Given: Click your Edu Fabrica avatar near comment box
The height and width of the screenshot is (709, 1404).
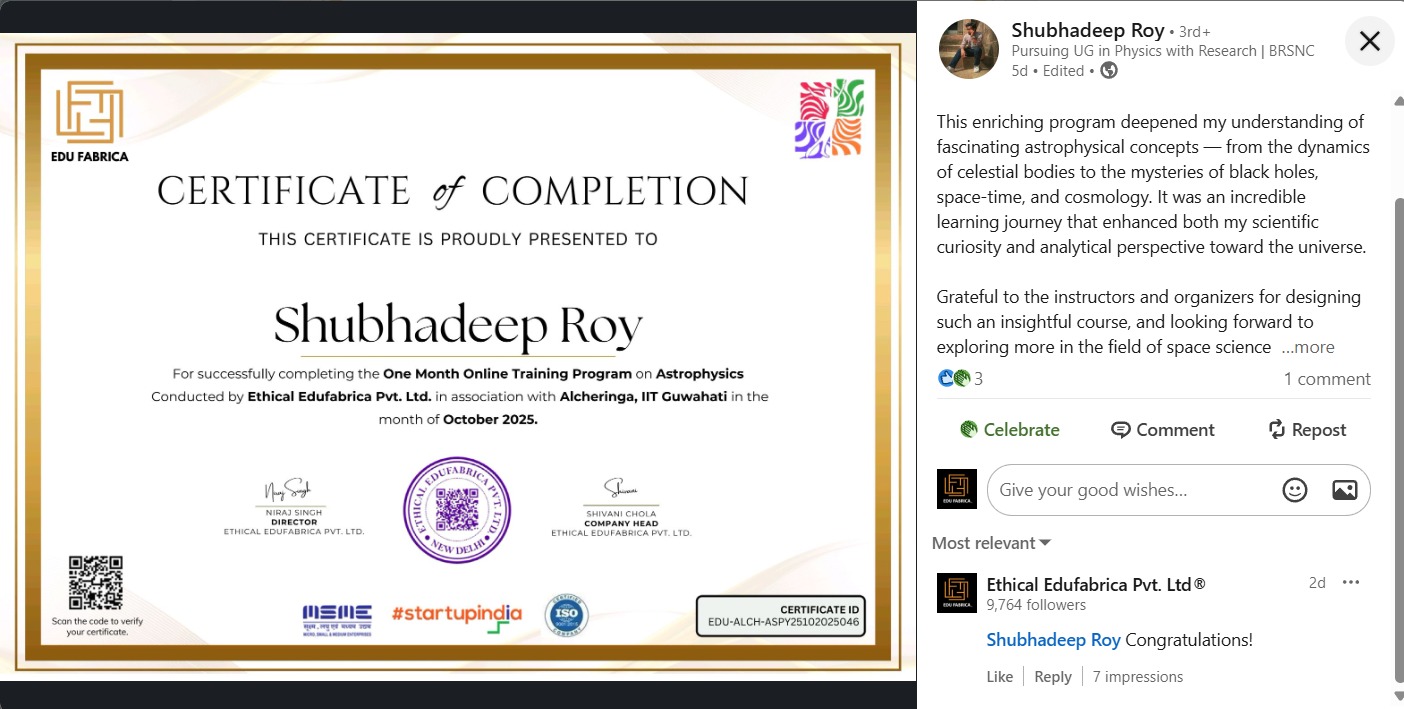Looking at the screenshot, I should (x=957, y=489).
